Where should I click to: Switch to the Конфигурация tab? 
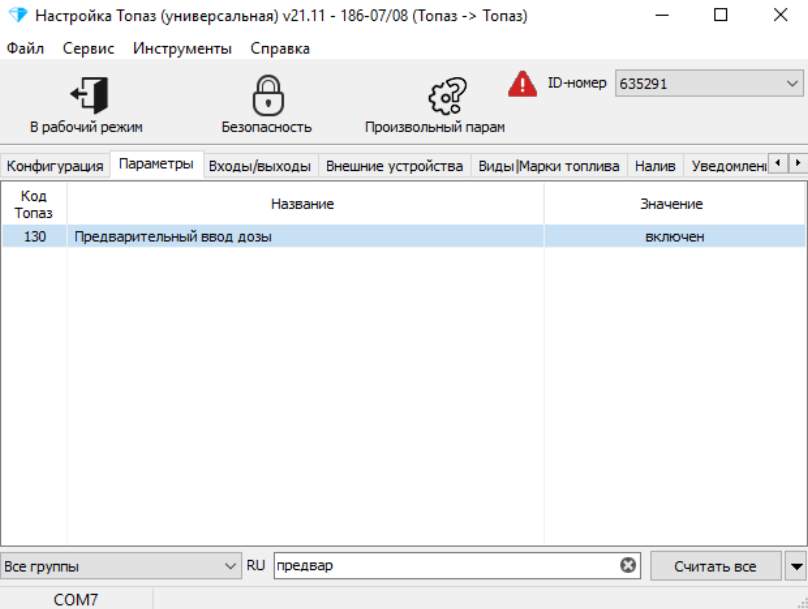[x=55, y=166]
